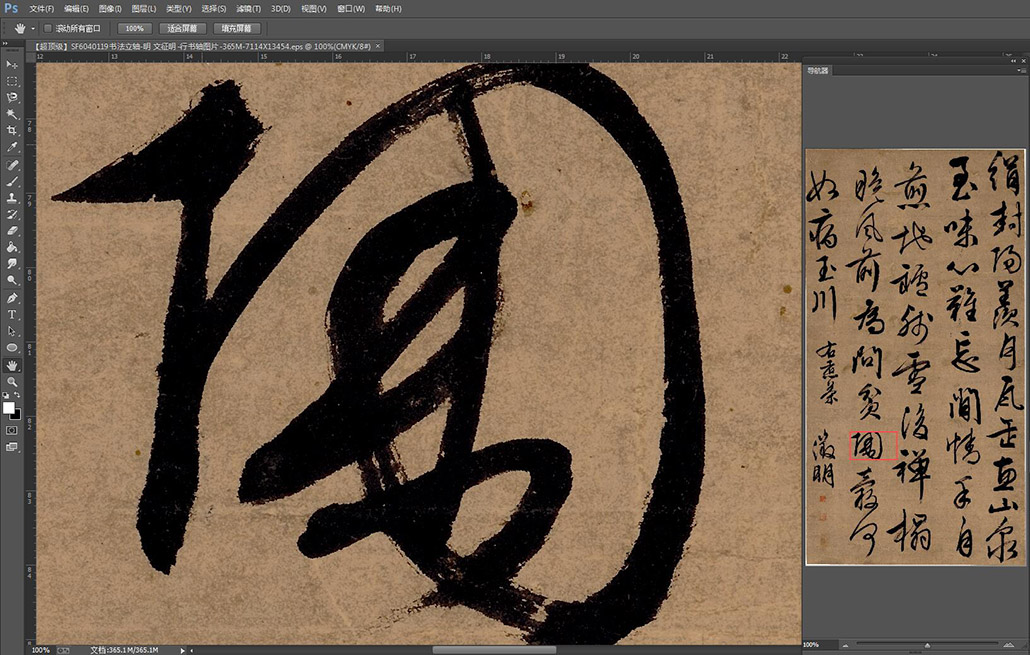Image resolution: width=1030 pixels, height=655 pixels.
Task: Open the 窗口(W) menu
Action: pyautogui.click(x=351, y=9)
